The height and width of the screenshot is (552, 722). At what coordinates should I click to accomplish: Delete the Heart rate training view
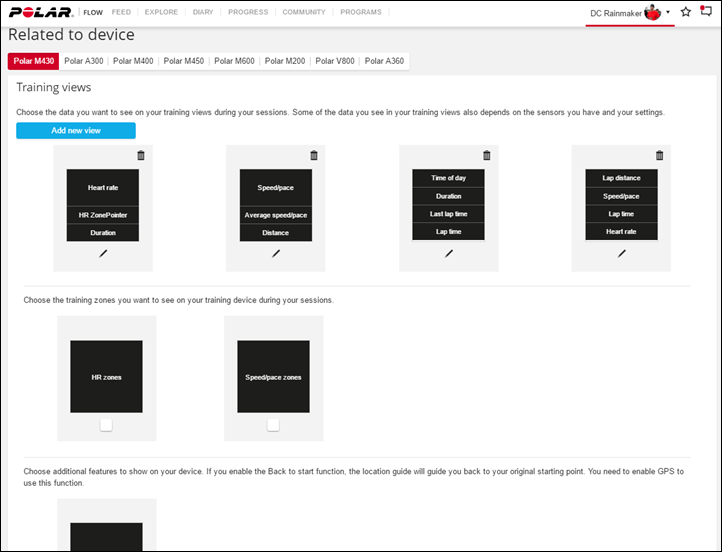tap(140, 156)
